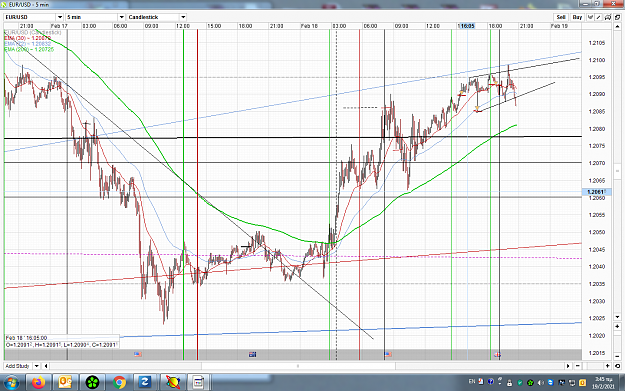Click the EN language indicator in the tray
The width and height of the screenshot is (625, 391).
(472, 382)
